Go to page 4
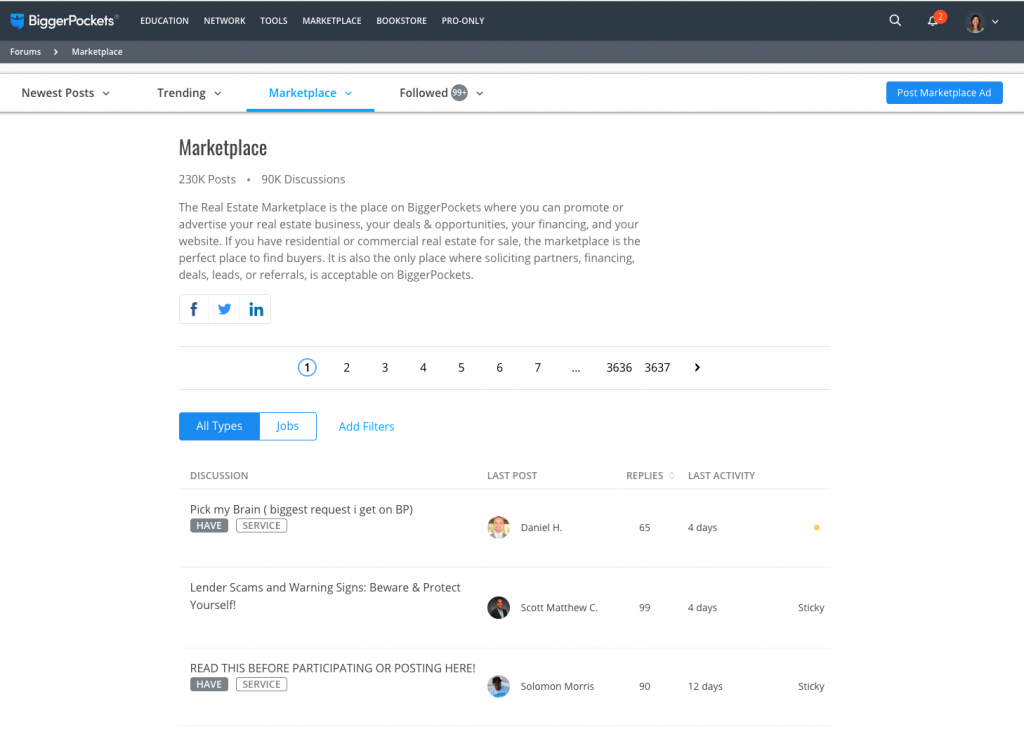Screen dimensions: 1024x732 tap(423, 368)
